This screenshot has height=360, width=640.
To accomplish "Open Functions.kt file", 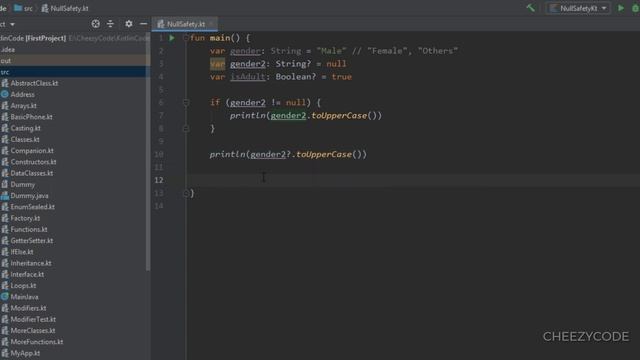I will (29, 229).
